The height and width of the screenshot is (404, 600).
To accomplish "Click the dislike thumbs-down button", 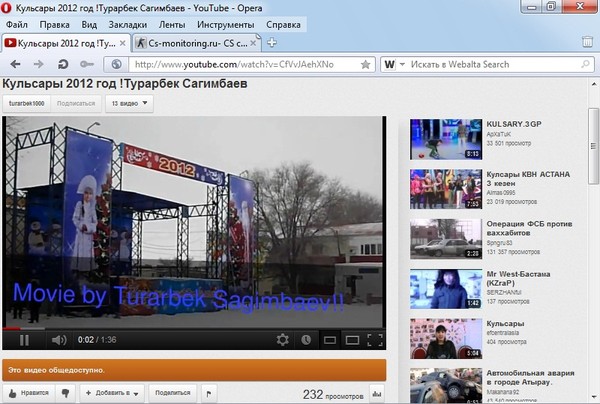I will (x=66, y=394).
